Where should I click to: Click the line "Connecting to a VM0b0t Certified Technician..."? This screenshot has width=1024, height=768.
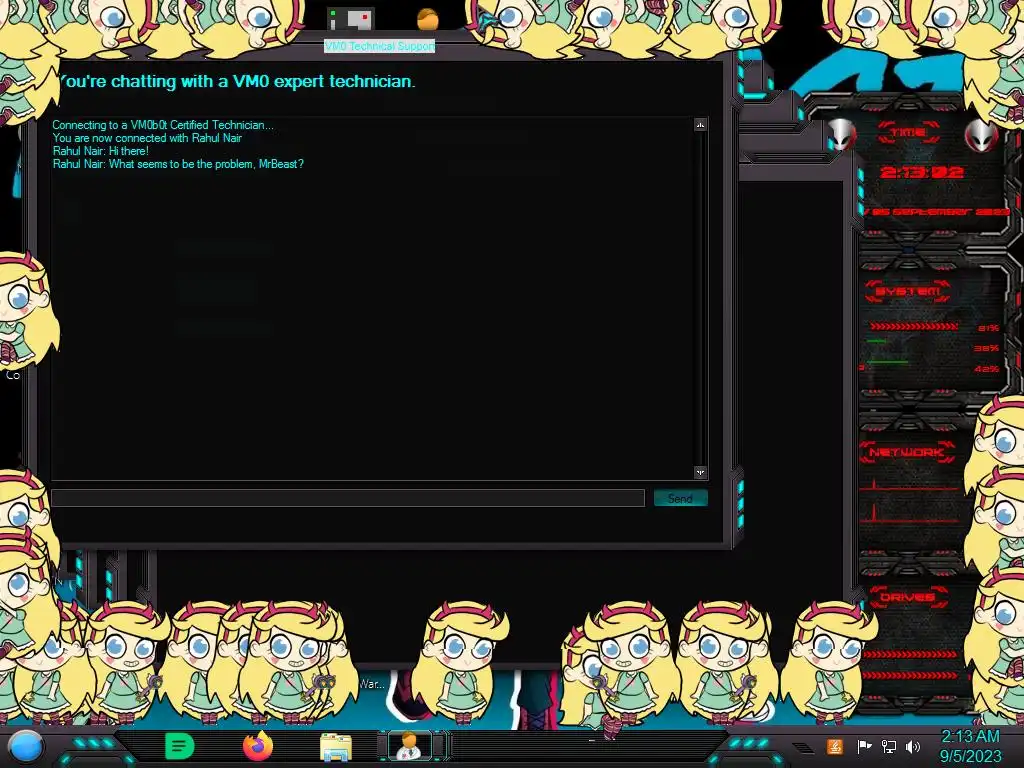(x=163, y=125)
